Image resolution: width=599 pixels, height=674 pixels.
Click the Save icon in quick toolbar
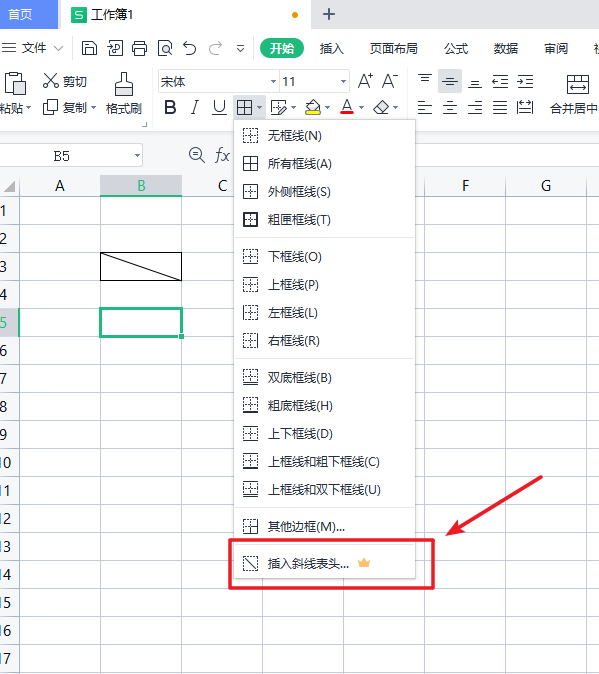click(x=89, y=48)
